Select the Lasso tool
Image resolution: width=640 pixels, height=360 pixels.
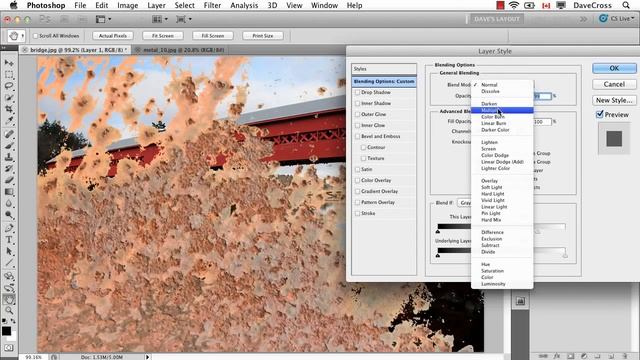pos(9,86)
